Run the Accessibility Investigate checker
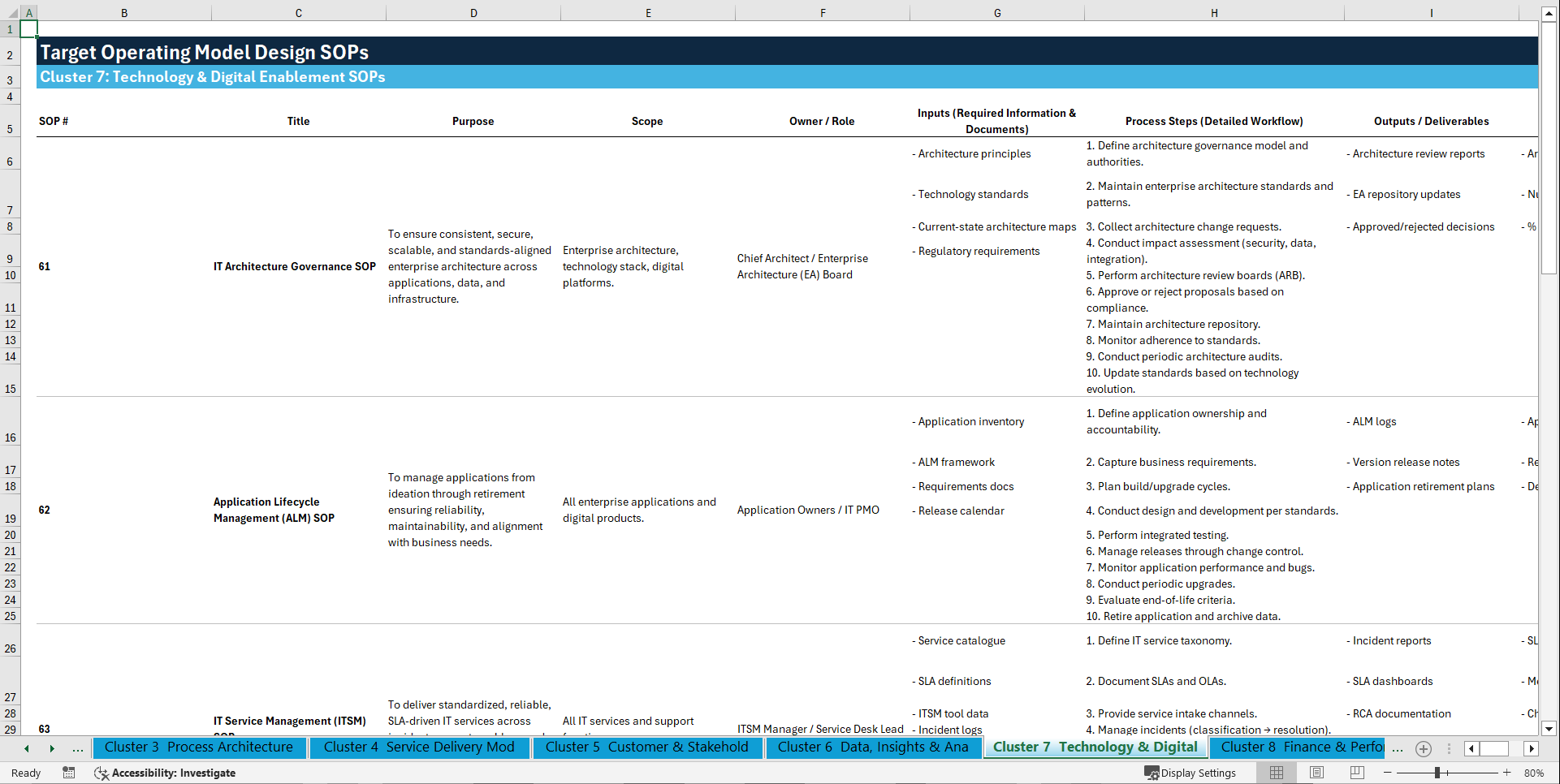This screenshot has height=784, width=1560. pos(165,773)
